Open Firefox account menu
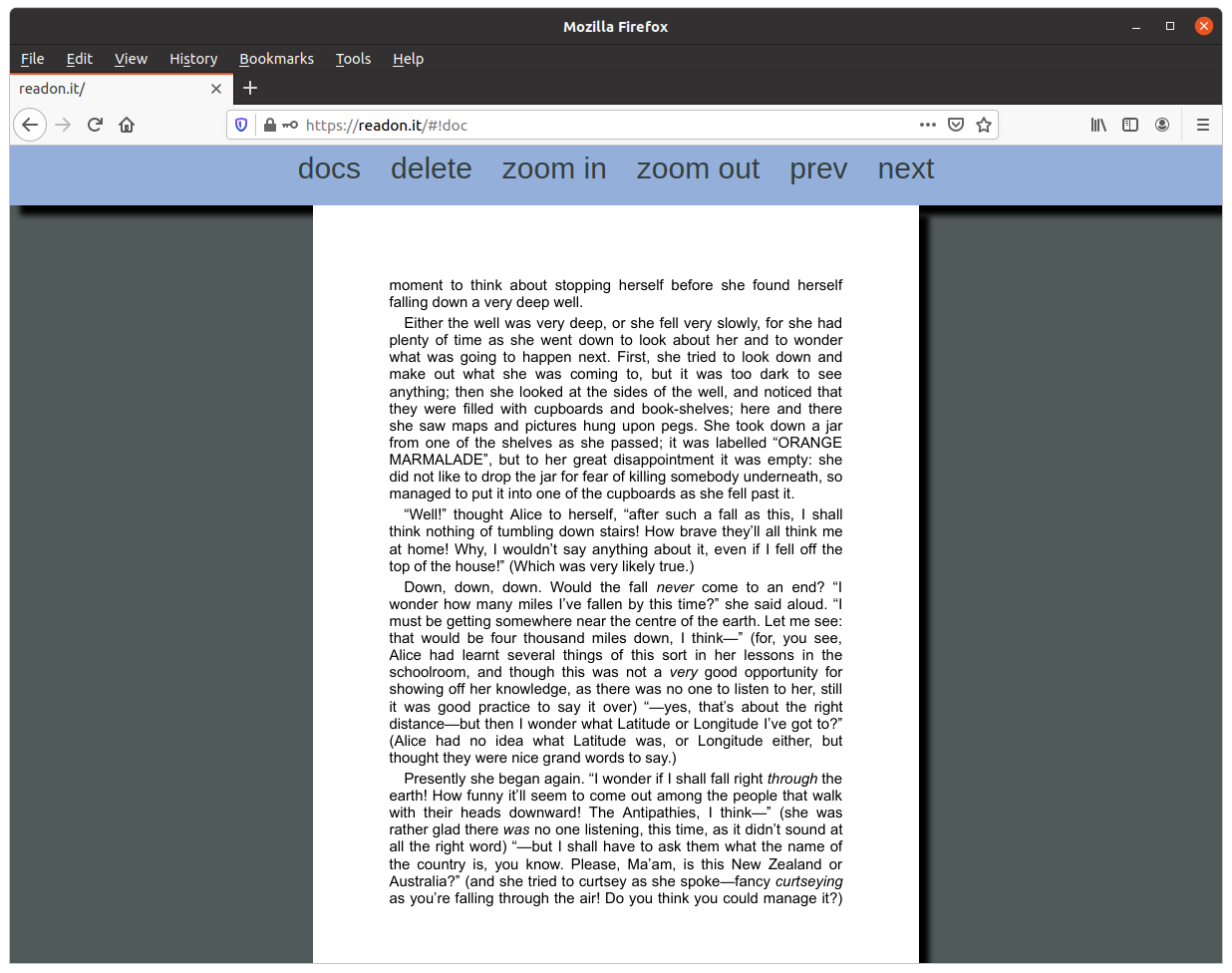The width and height of the screenshot is (1232, 973). point(1162,125)
